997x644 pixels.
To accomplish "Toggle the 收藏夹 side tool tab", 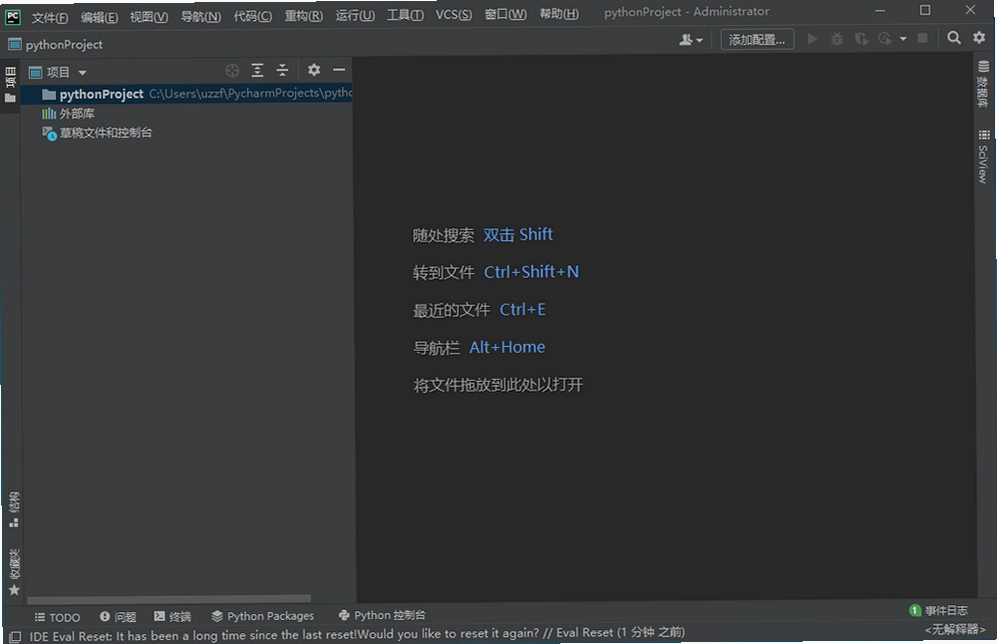I will coord(13,572).
